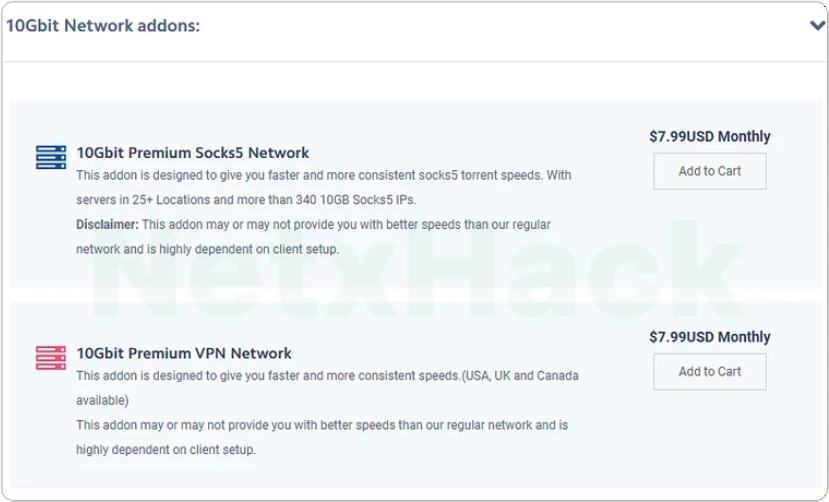This screenshot has width=829, height=502.
Task: Add 10Gbit Premium VPN Network to cart
Action: pos(710,371)
